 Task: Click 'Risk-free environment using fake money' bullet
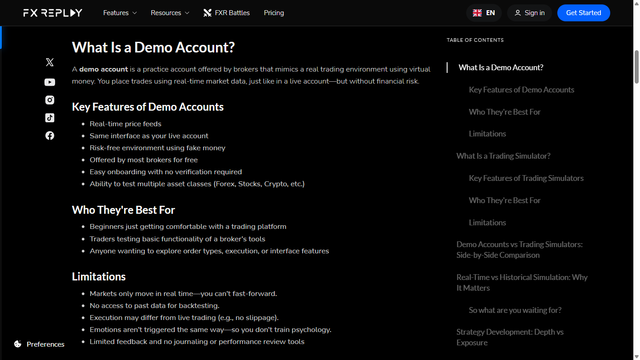tap(157, 148)
